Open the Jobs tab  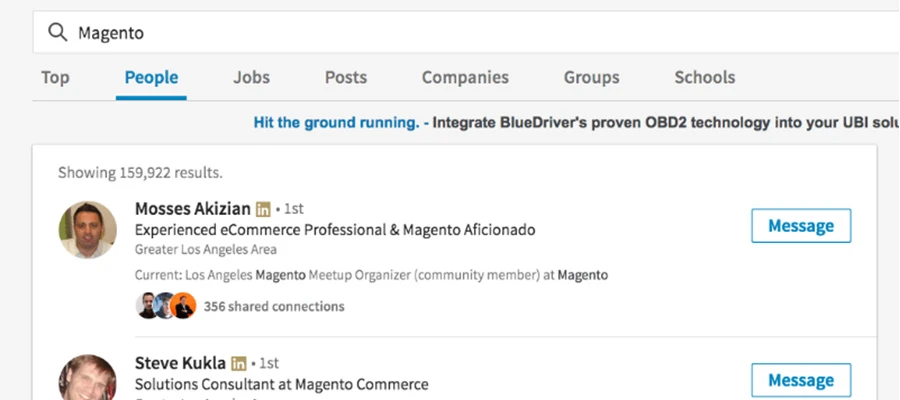click(x=251, y=77)
